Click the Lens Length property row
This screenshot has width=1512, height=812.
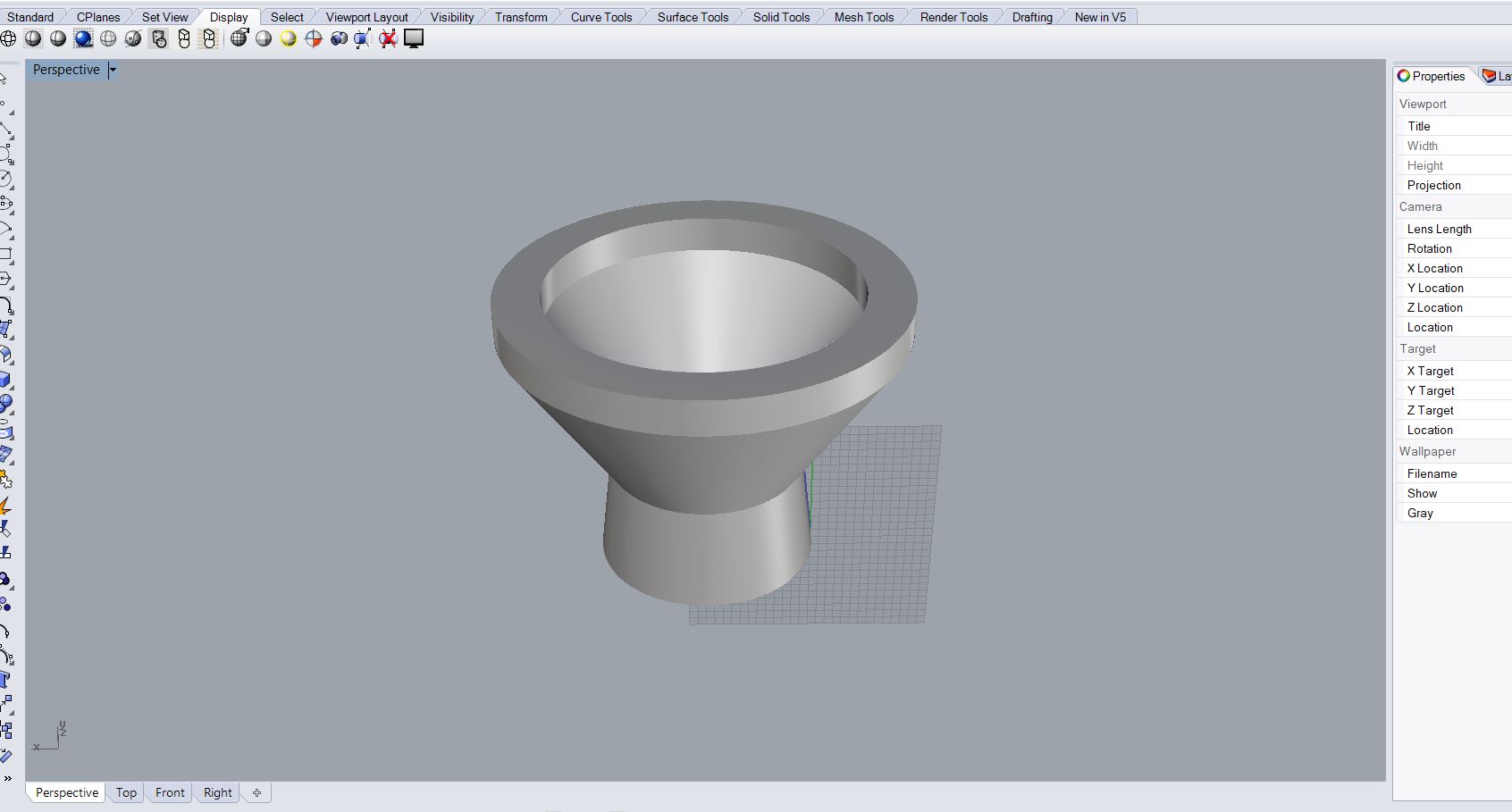pyautogui.click(x=1454, y=229)
